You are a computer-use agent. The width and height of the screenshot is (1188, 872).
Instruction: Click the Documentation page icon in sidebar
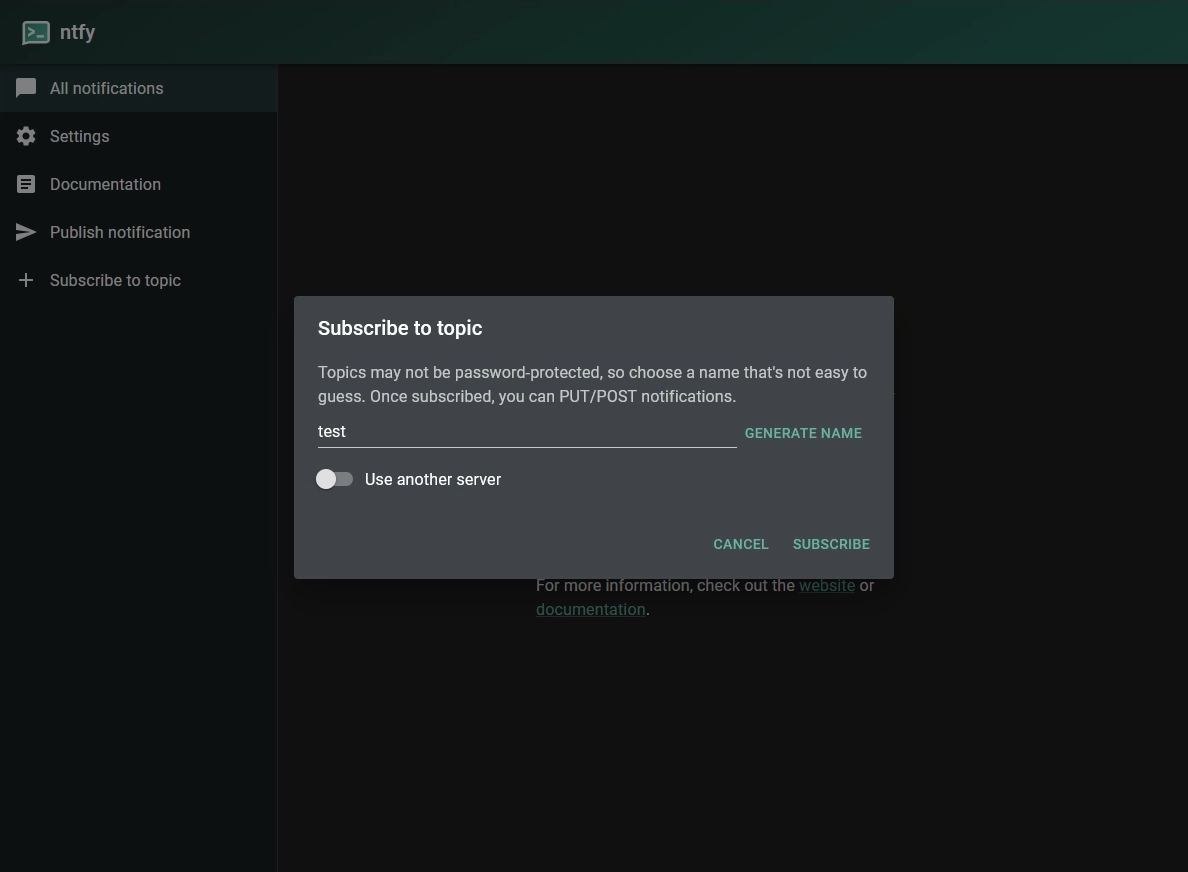tap(26, 184)
